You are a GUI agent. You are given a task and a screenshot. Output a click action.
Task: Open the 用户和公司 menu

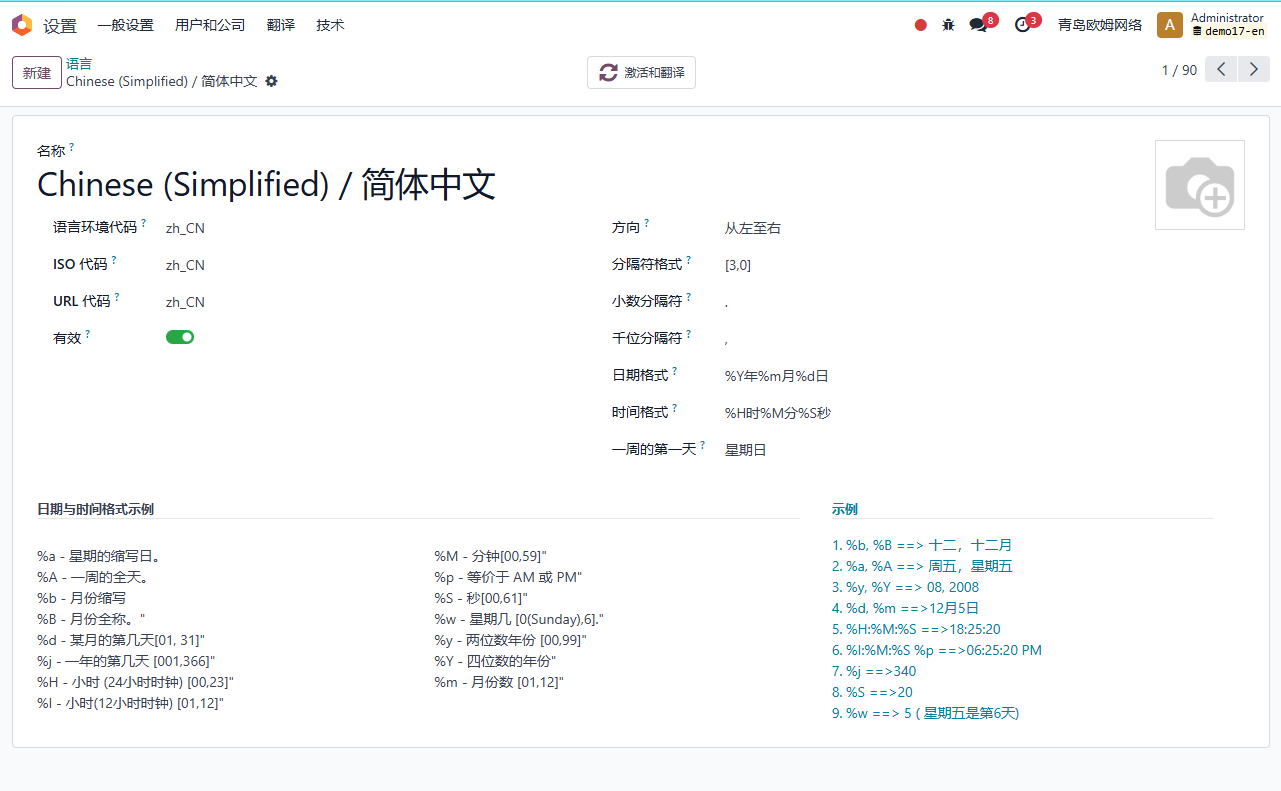(210, 25)
